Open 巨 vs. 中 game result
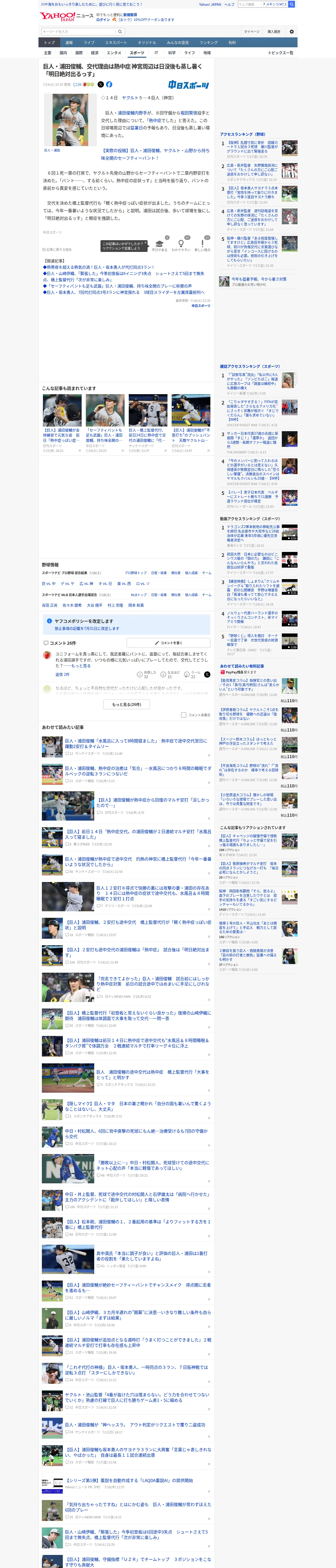Viewport: 336px width, 1568px height. (49, 584)
